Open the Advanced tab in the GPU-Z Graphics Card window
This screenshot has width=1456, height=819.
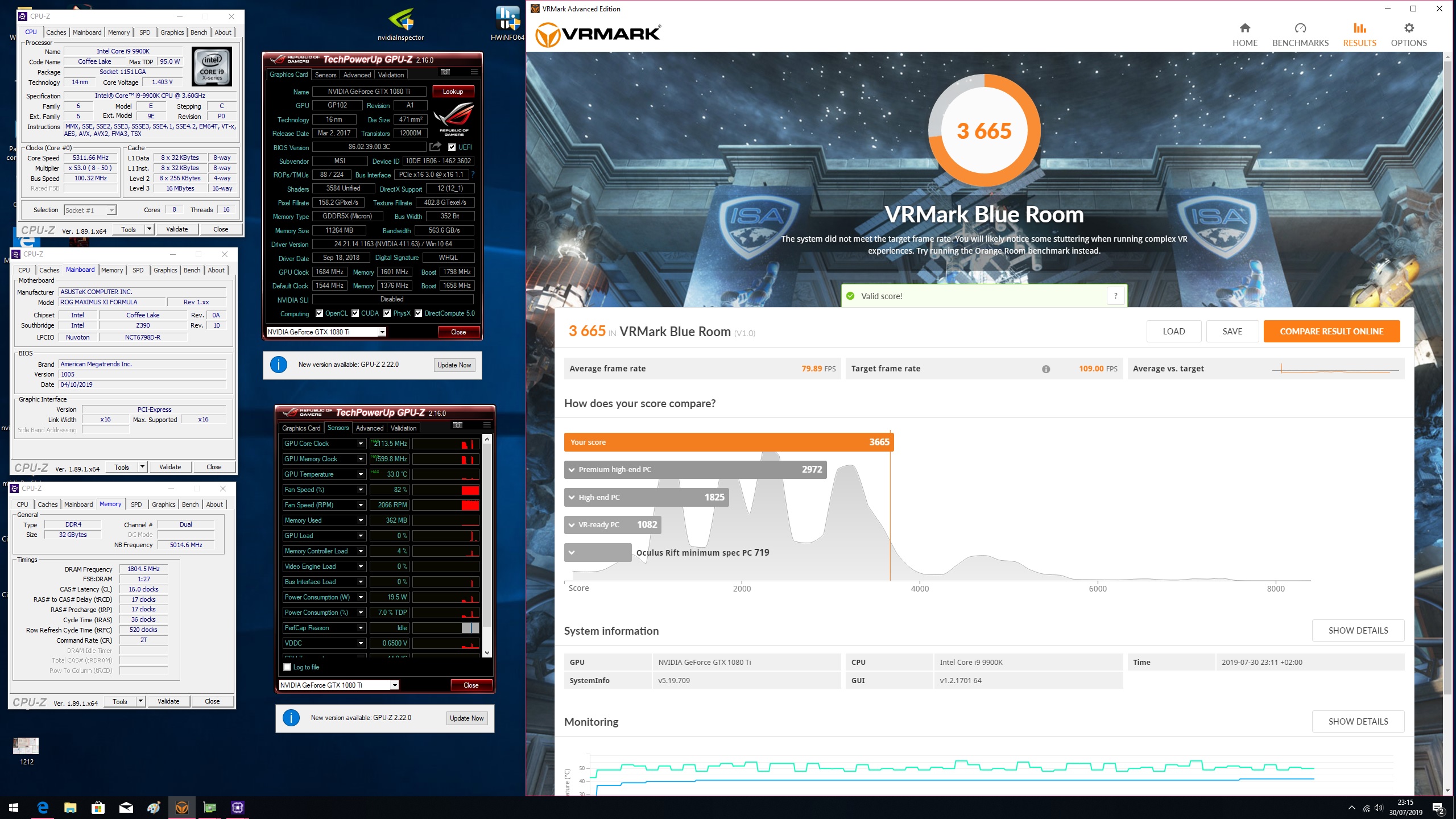point(357,75)
